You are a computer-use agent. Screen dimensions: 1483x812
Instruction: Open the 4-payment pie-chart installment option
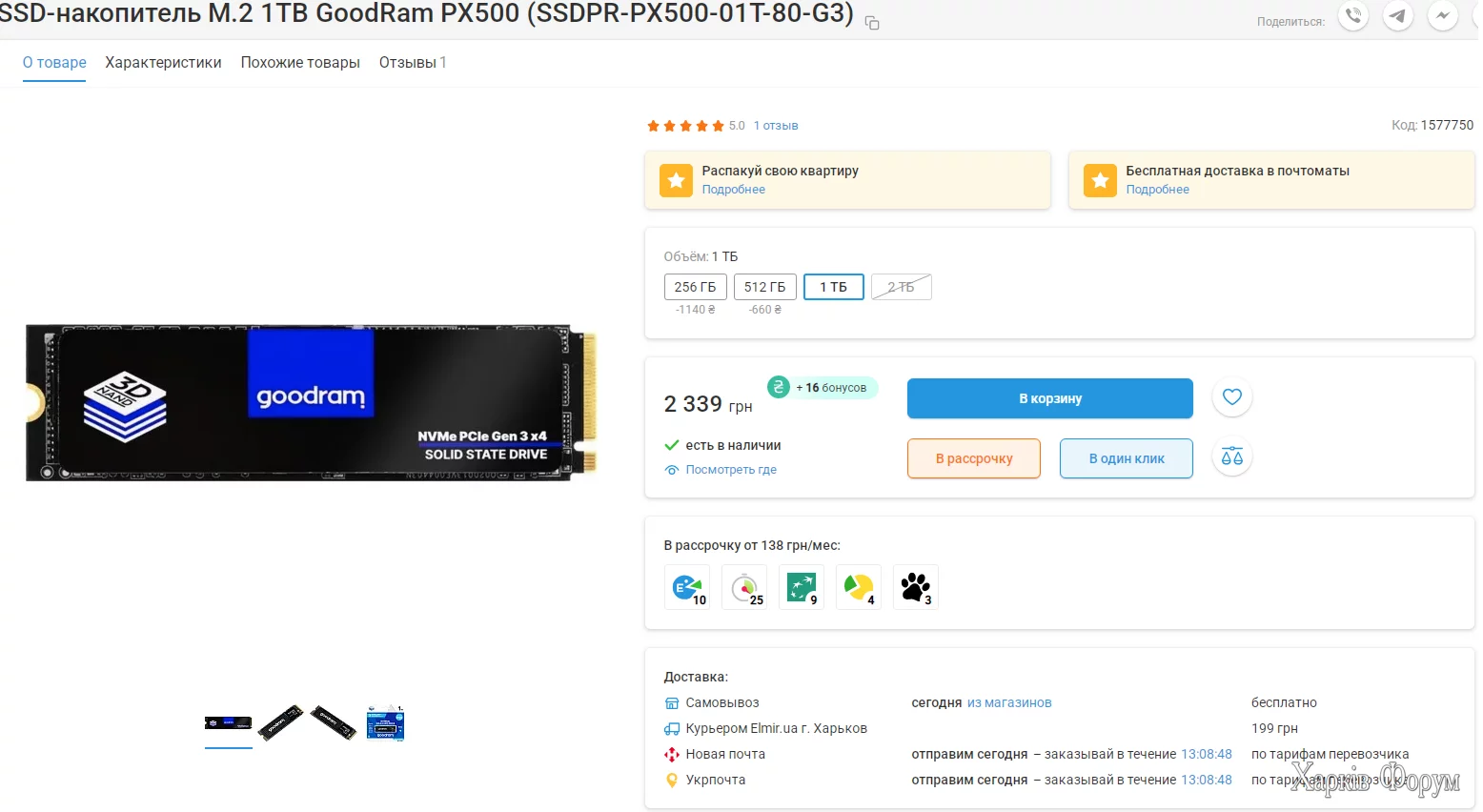[x=859, y=587]
